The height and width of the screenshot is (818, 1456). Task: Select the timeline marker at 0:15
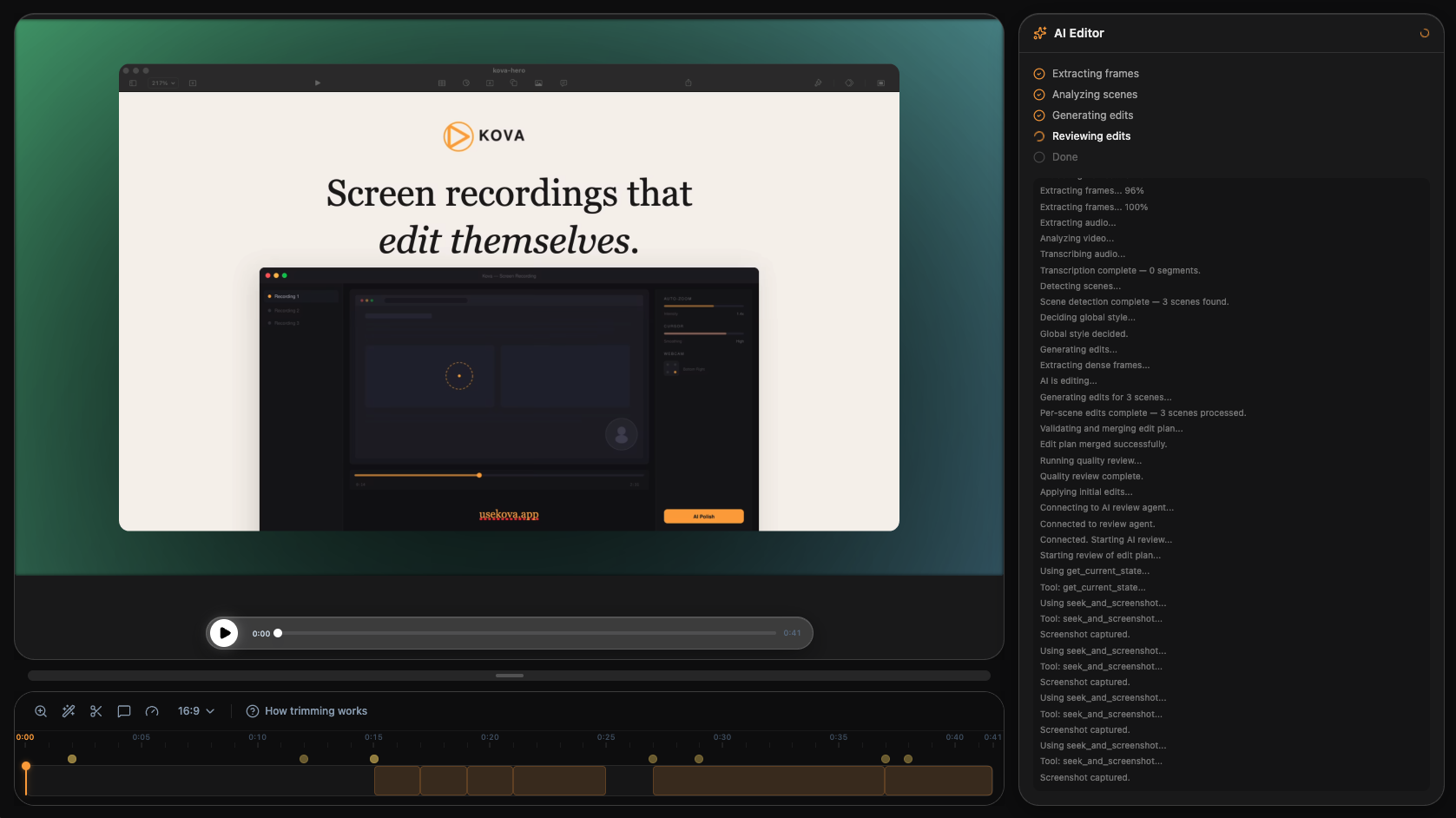[374, 759]
